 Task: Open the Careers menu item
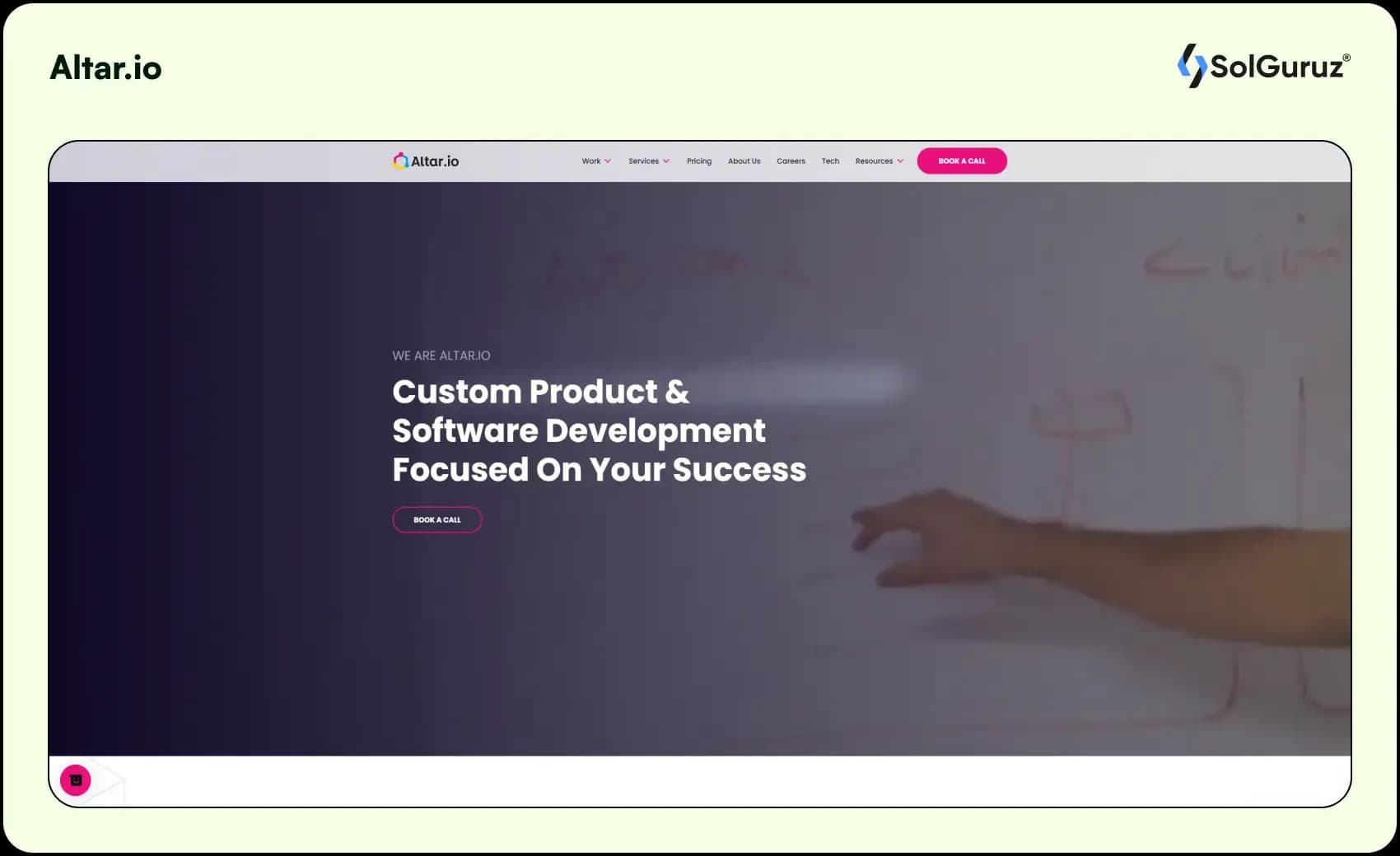791,161
